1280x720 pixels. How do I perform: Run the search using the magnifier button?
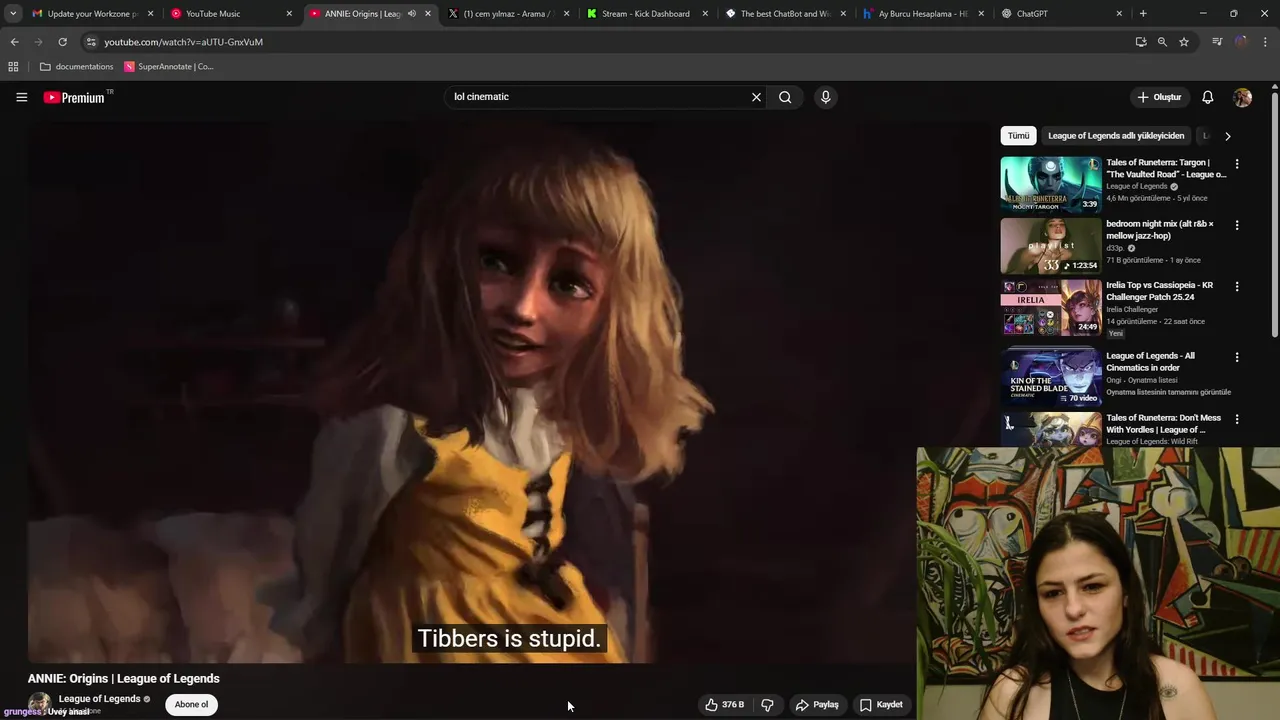click(785, 97)
